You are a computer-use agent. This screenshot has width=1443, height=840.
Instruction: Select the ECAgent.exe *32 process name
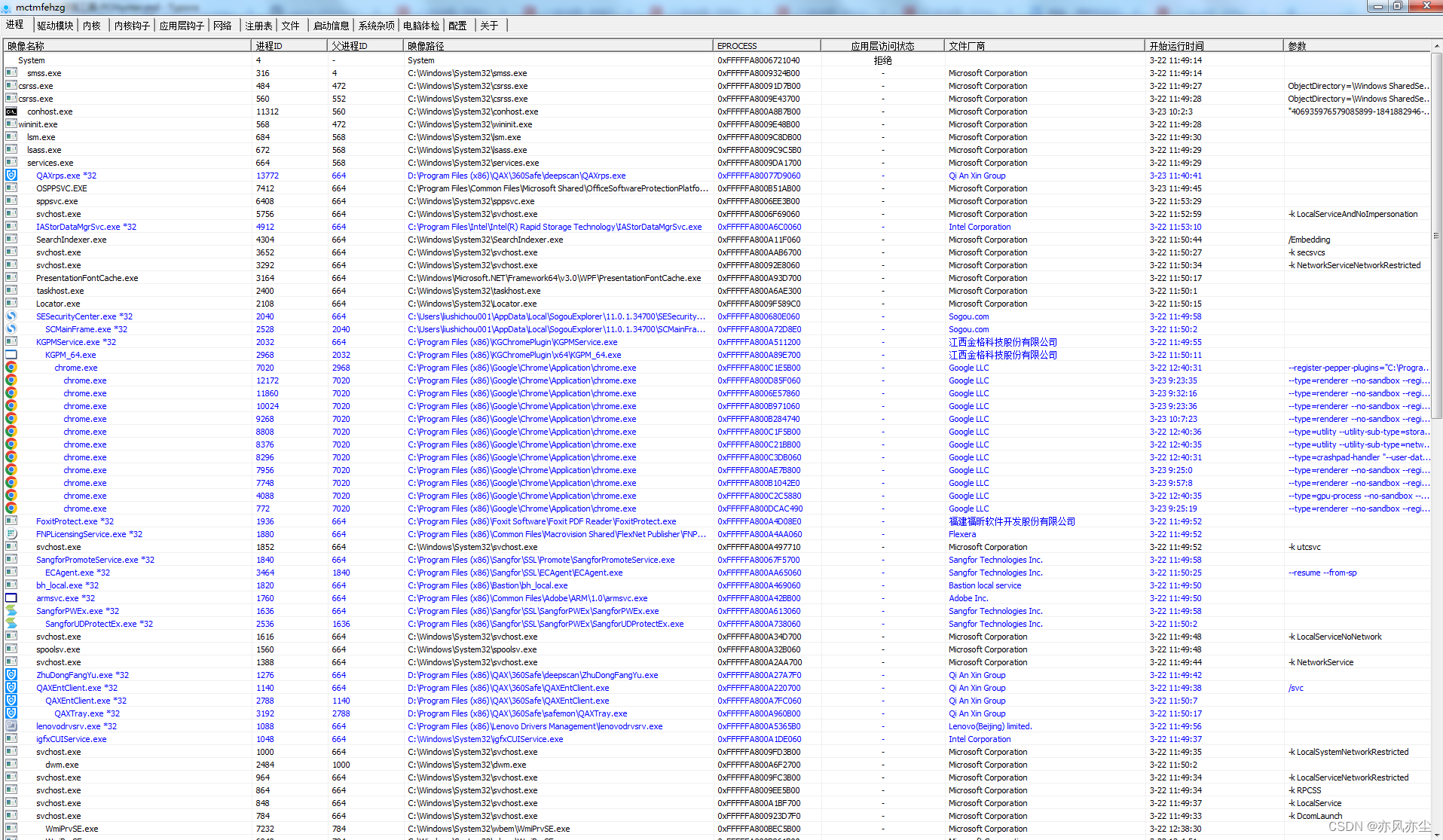[78, 573]
